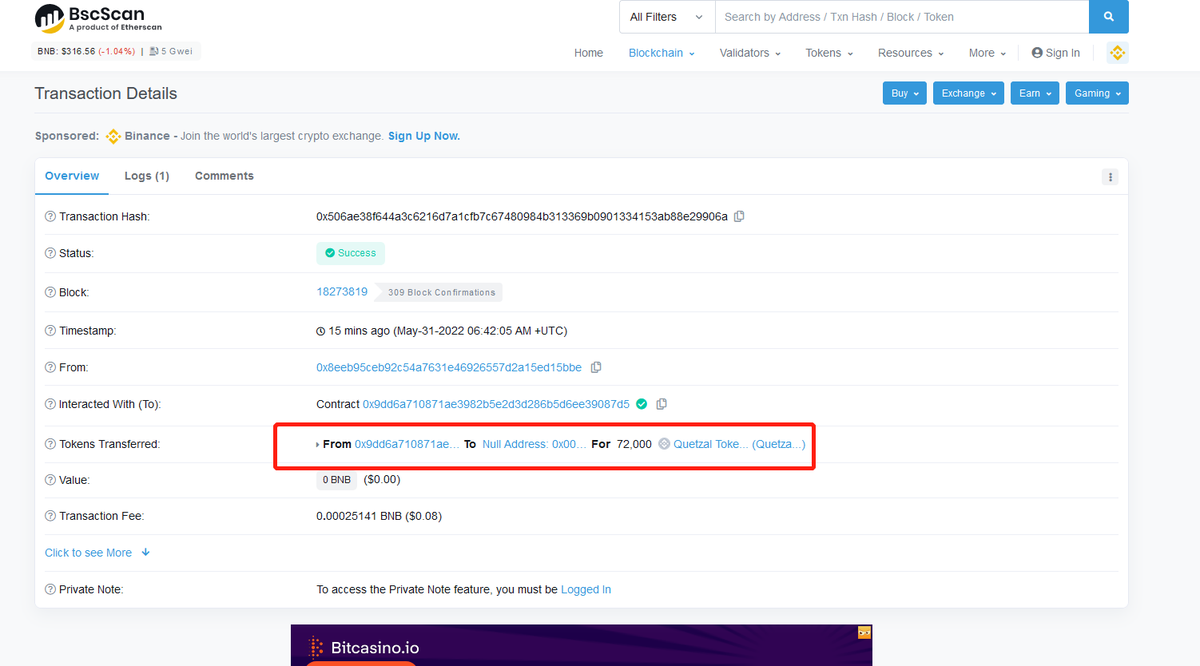Viewport: 1200px width, 666px height.
Task: Open the Buy dropdown button
Action: coord(905,93)
